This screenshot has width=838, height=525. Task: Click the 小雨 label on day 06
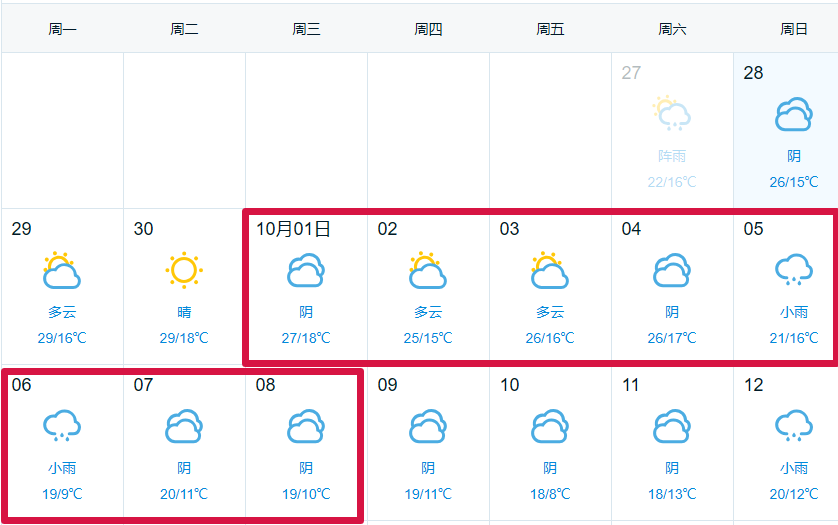pyautogui.click(x=62, y=468)
